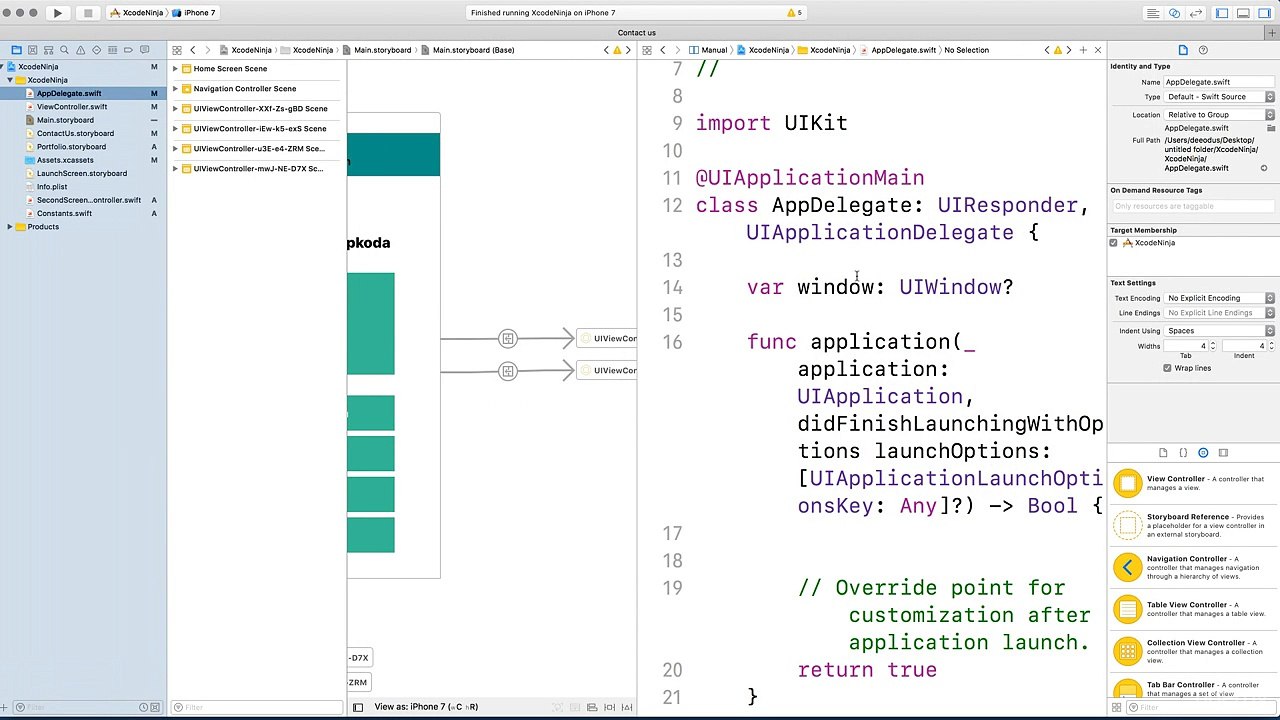Toggle document outline at canvas bottom
The image size is (1280, 720).
(x=358, y=707)
